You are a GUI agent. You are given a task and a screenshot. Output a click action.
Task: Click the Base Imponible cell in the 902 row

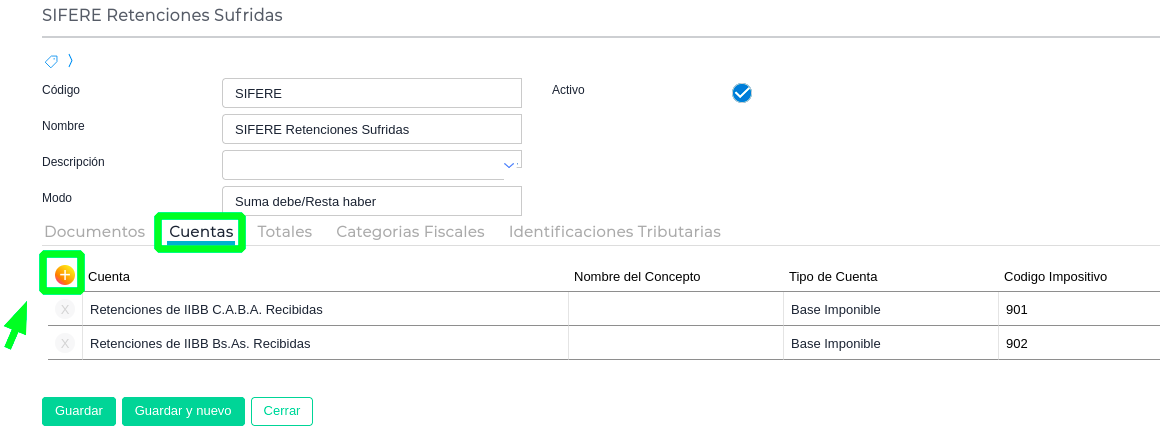[x=891, y=344]
